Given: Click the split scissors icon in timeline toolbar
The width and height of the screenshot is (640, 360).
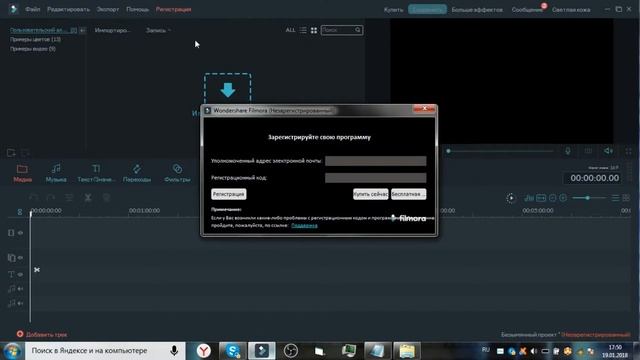Looking at the screenshot, I should click(x=88, y=198).
